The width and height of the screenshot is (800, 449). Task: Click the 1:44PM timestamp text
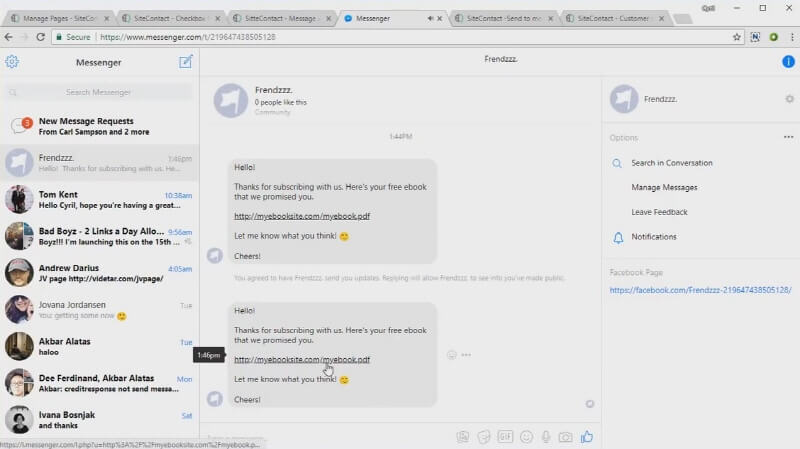pyautogui.click(x=401, y=137)
